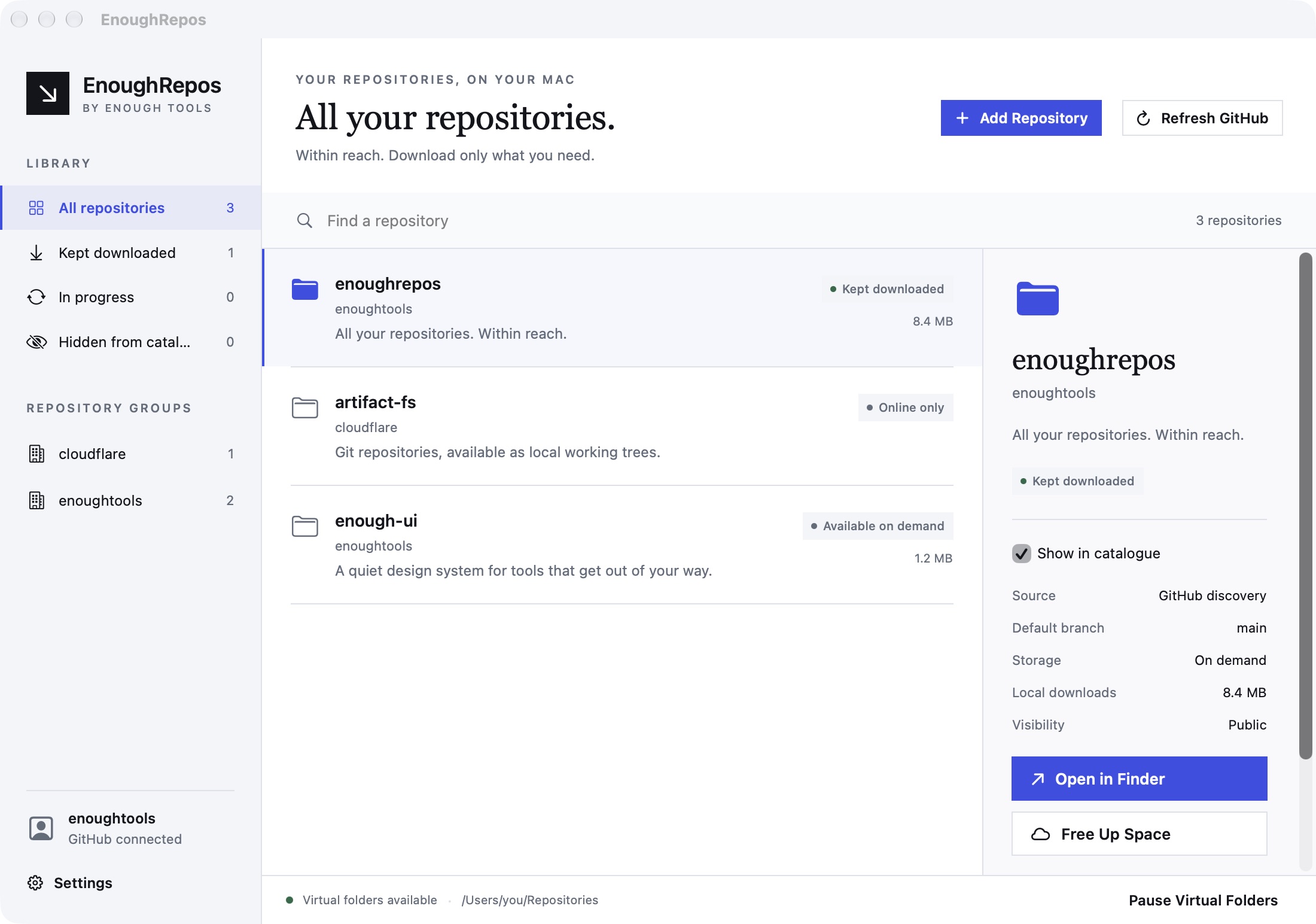Click the All repositories grid icon

[36, 208]
